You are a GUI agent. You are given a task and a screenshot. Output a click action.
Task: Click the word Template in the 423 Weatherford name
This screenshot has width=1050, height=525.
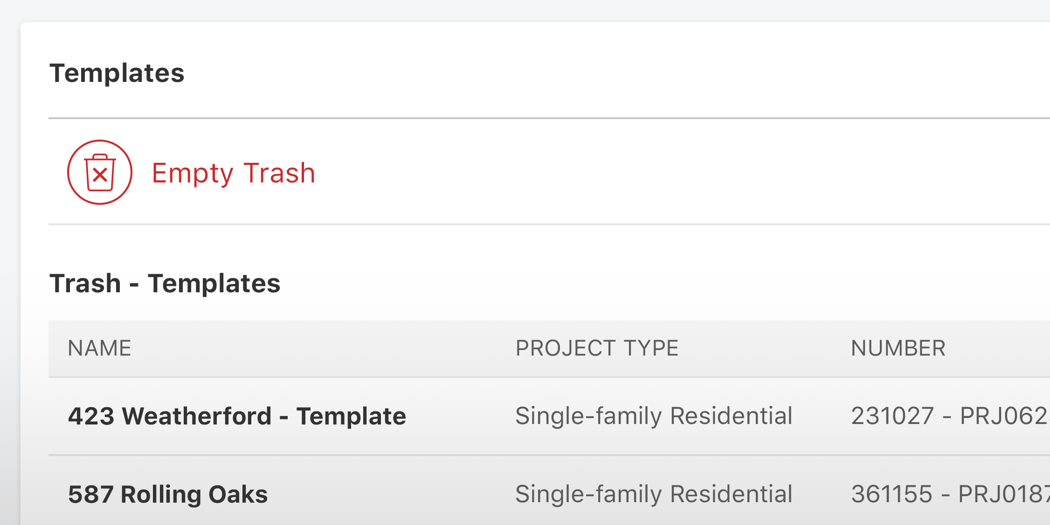pyautogui.click(x=351, y=416)
